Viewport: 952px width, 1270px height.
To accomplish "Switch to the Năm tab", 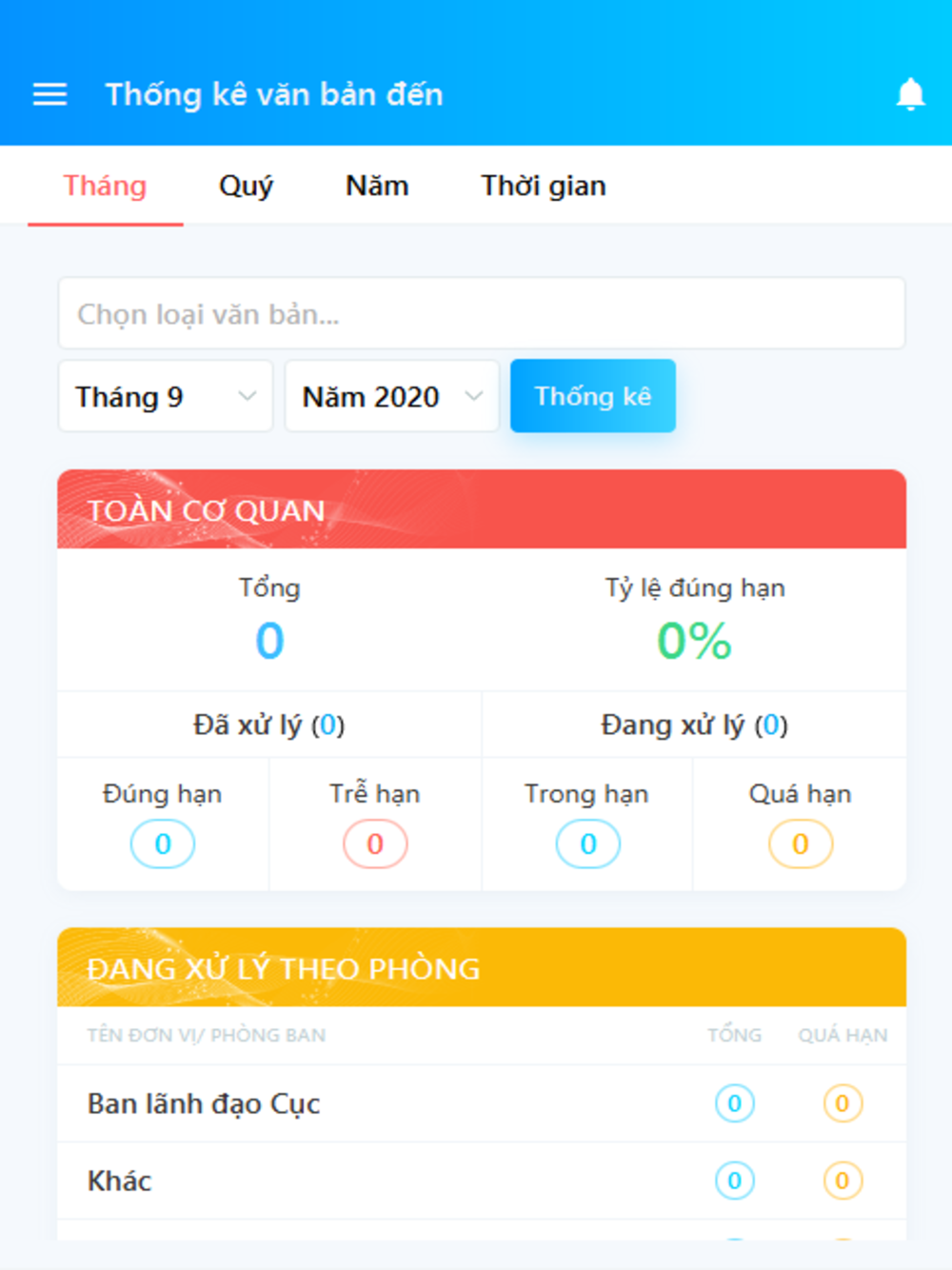I will point(377,186).
